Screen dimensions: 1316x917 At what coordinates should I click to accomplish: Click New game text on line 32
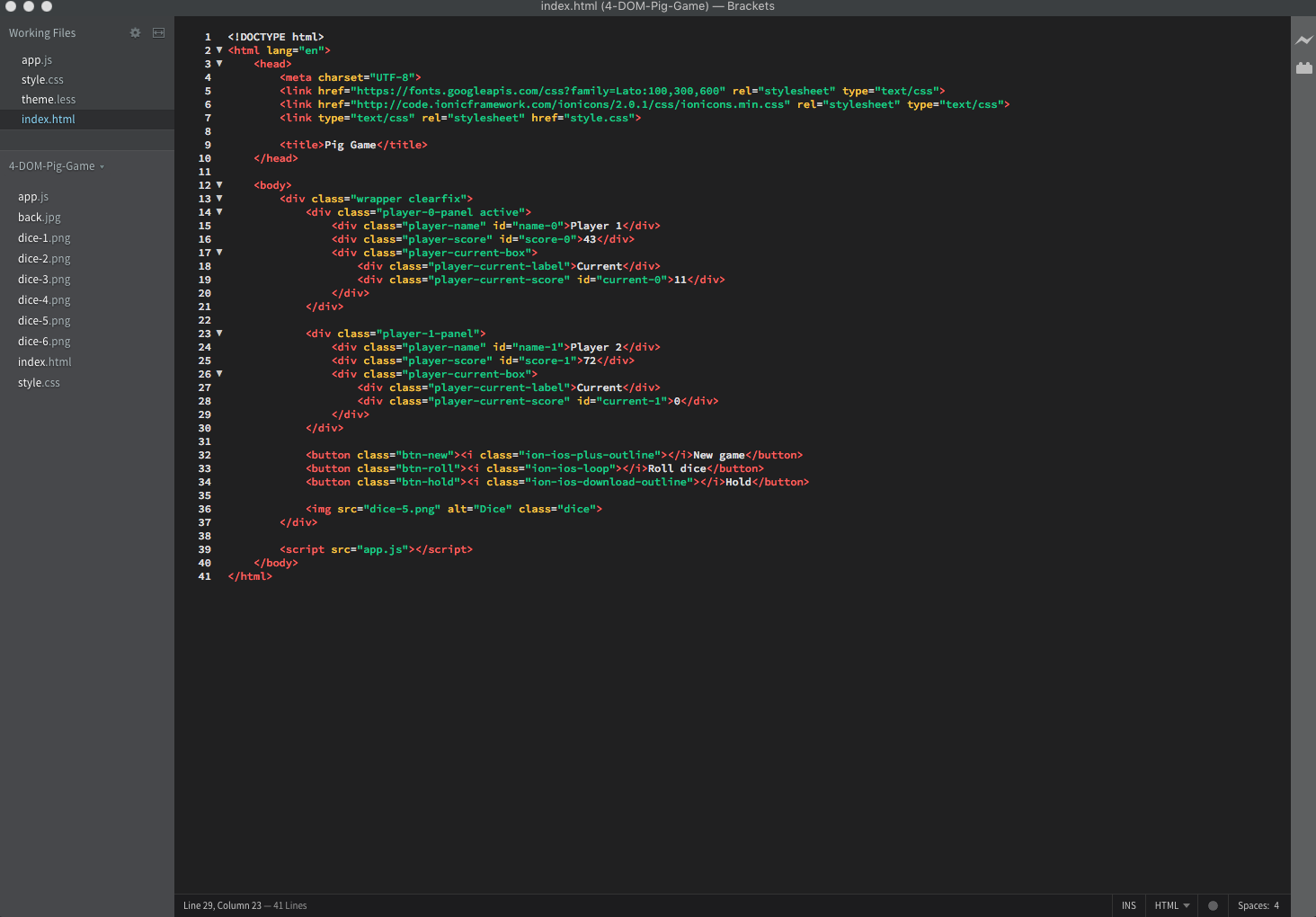tap(719, 455)
